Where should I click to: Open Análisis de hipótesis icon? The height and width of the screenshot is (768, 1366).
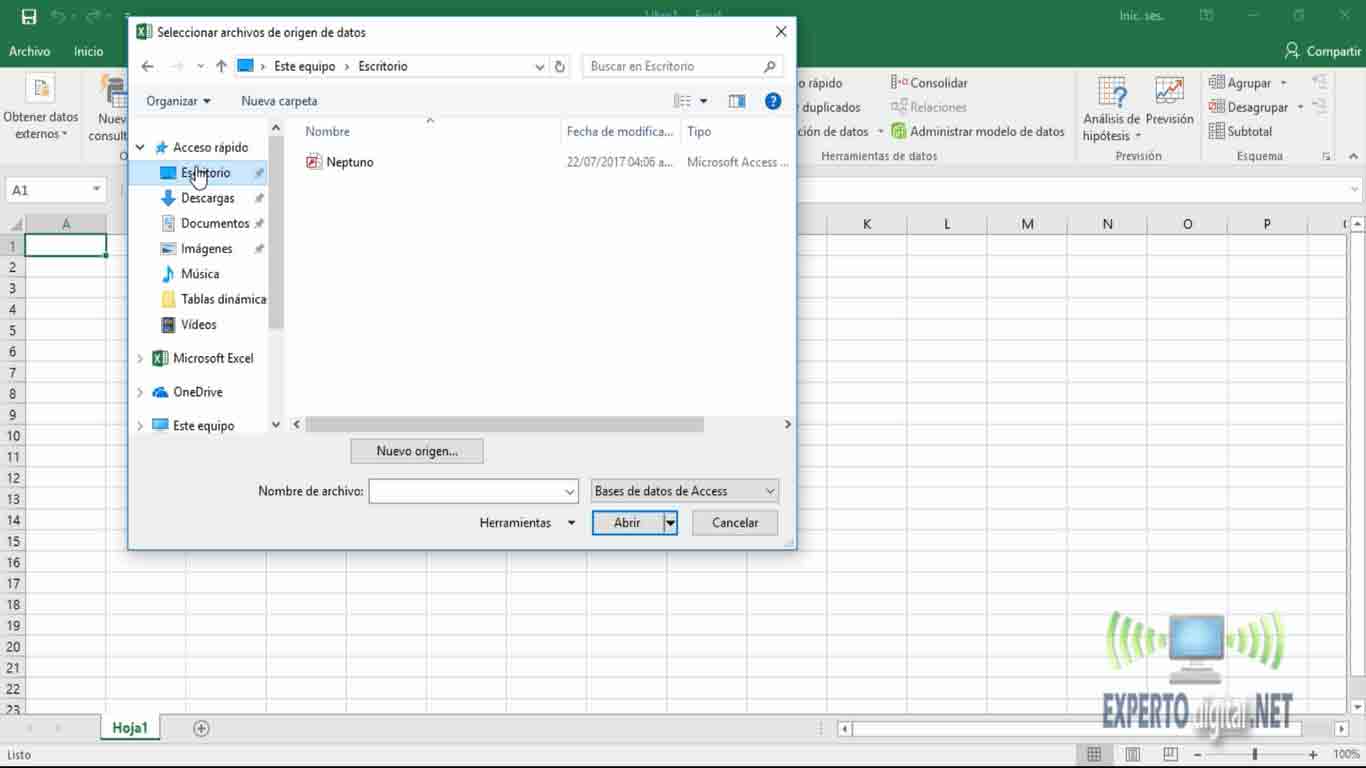tap(1111, 92)
